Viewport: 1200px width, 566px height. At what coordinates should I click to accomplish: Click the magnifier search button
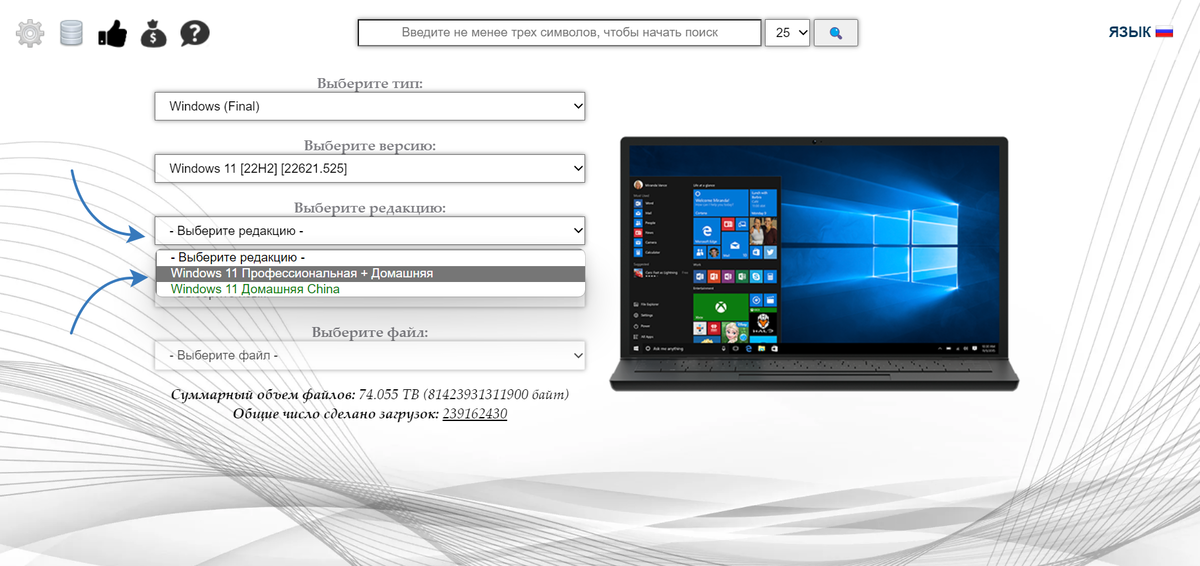pos(836,33)
